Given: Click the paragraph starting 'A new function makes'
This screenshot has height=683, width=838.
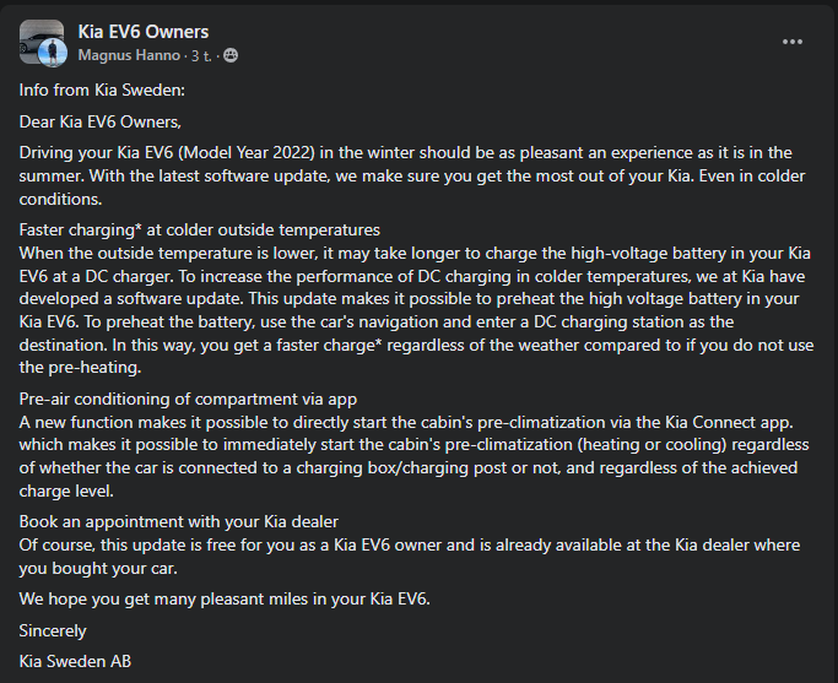Looking at the screenshot, I should 414,456.
